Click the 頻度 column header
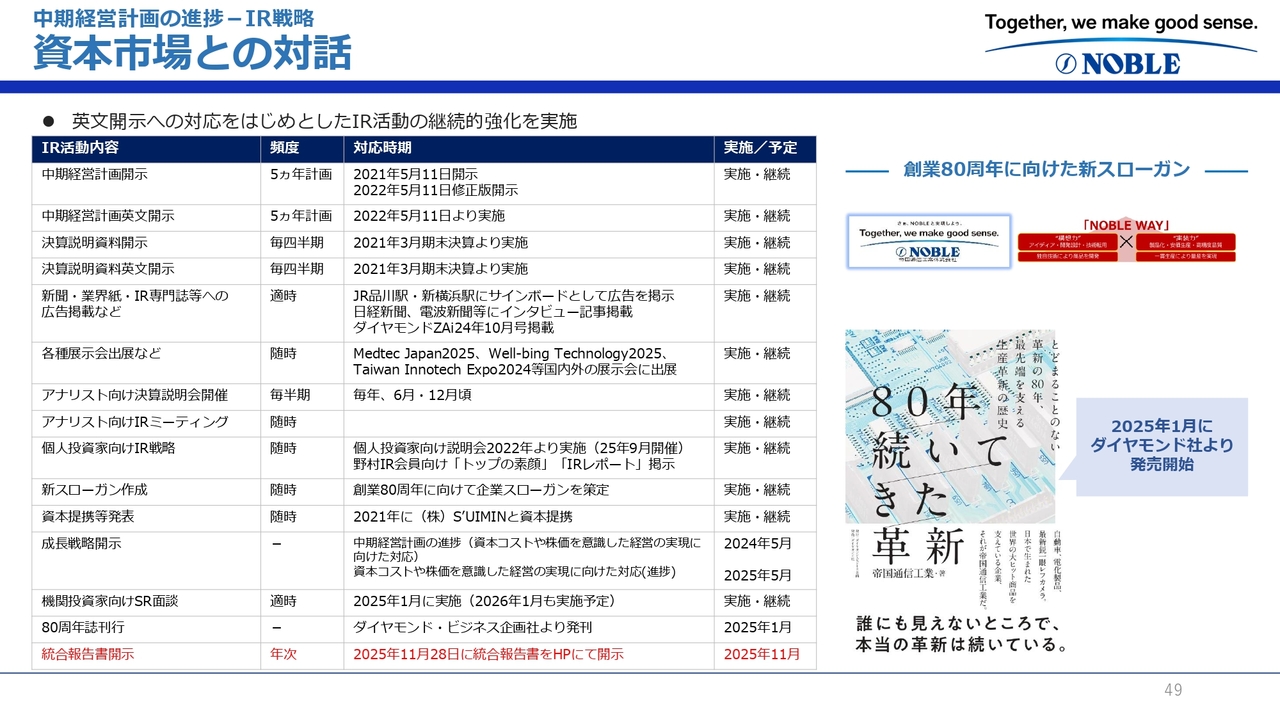 [285, 148]
